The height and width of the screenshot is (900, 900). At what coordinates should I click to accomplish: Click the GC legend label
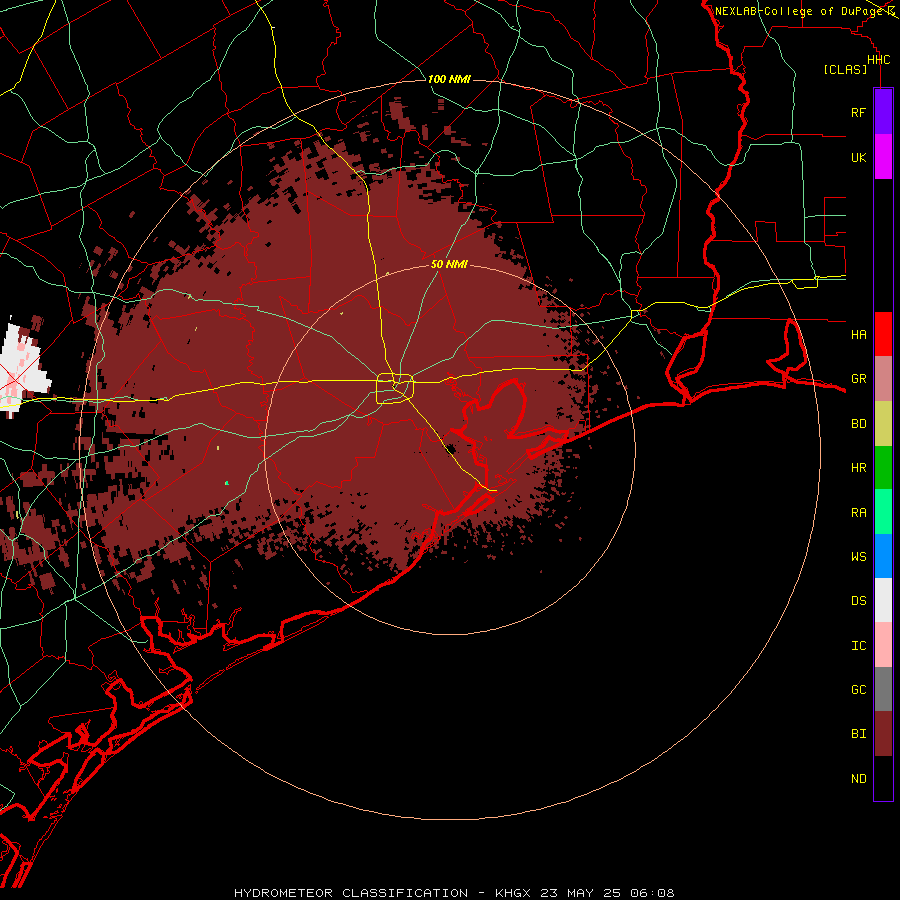858,689
